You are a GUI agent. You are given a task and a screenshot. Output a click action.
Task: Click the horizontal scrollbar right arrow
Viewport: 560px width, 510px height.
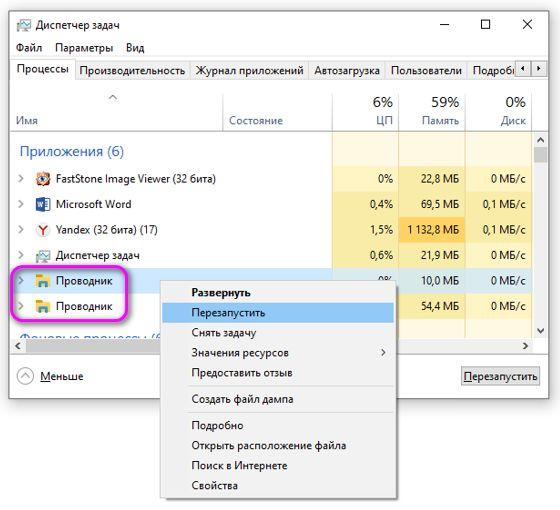(525, 346)
